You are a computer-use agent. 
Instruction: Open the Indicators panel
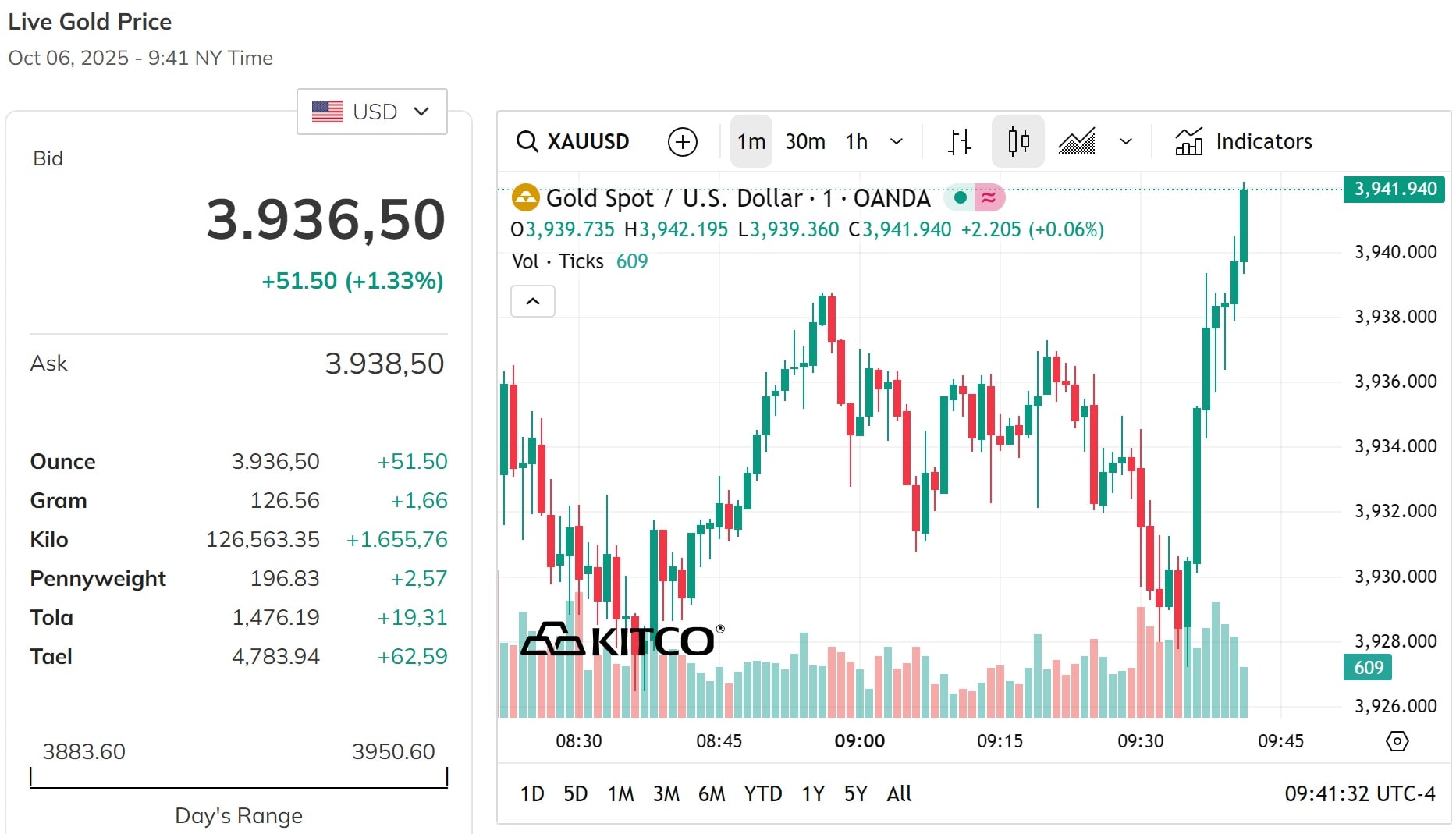pyautogui.click(x=1243, y=141)
